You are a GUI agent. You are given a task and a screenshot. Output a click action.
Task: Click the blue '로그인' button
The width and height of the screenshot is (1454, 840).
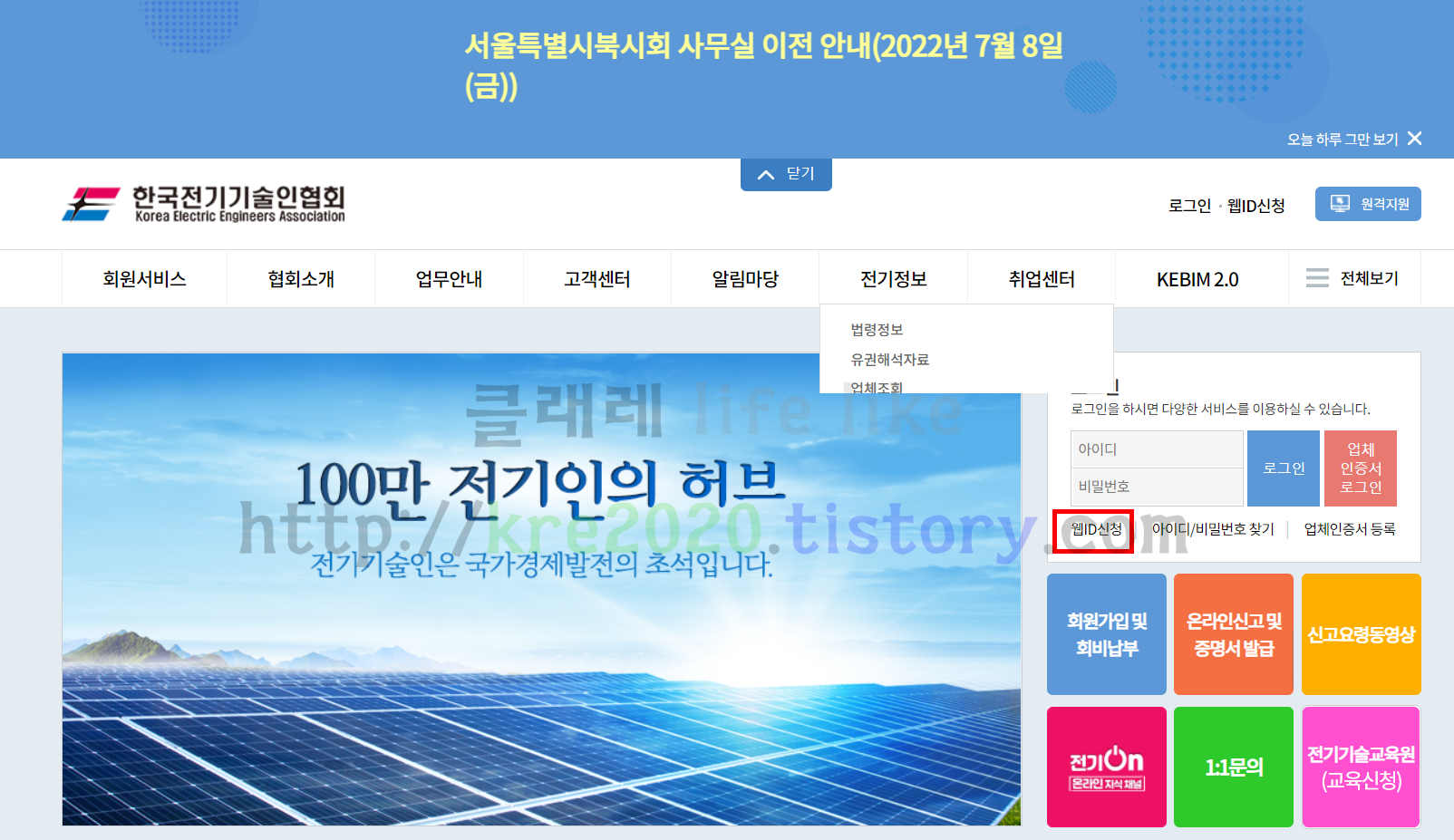1284,468
